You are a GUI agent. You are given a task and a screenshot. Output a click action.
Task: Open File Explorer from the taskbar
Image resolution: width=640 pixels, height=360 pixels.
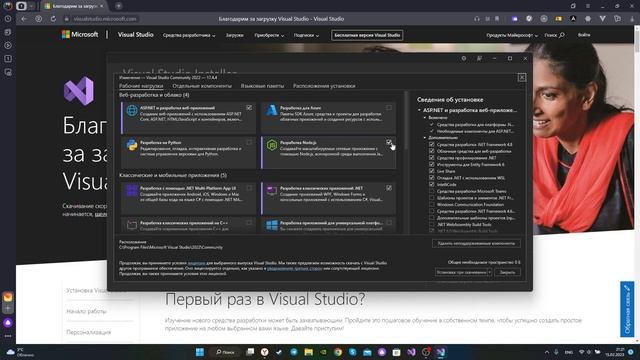coord(309,352)
